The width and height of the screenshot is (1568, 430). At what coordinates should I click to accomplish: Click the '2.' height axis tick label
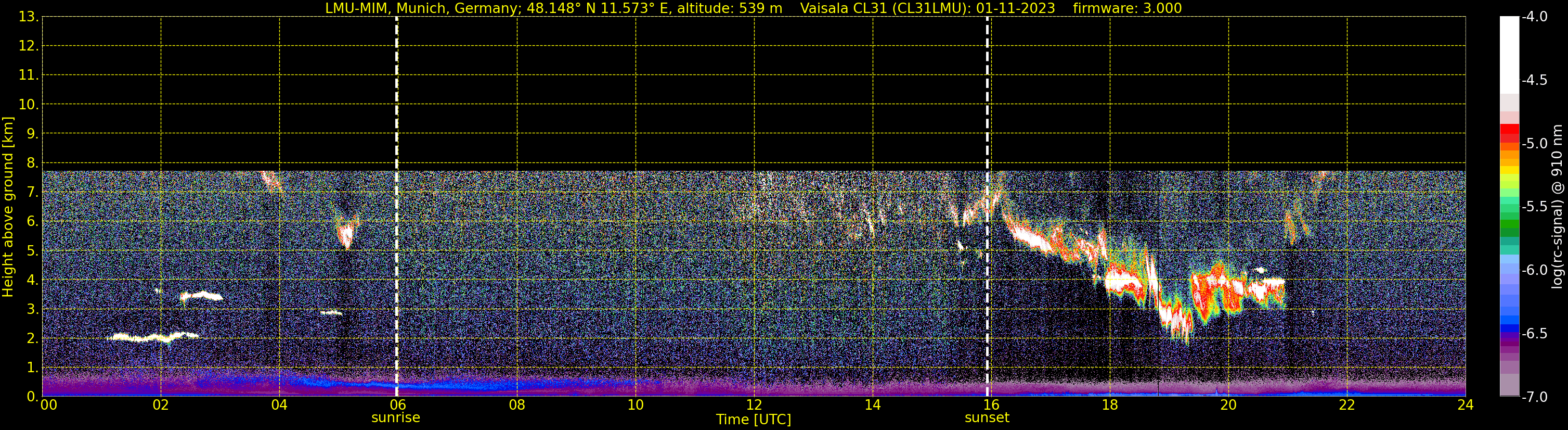[32, 339]
